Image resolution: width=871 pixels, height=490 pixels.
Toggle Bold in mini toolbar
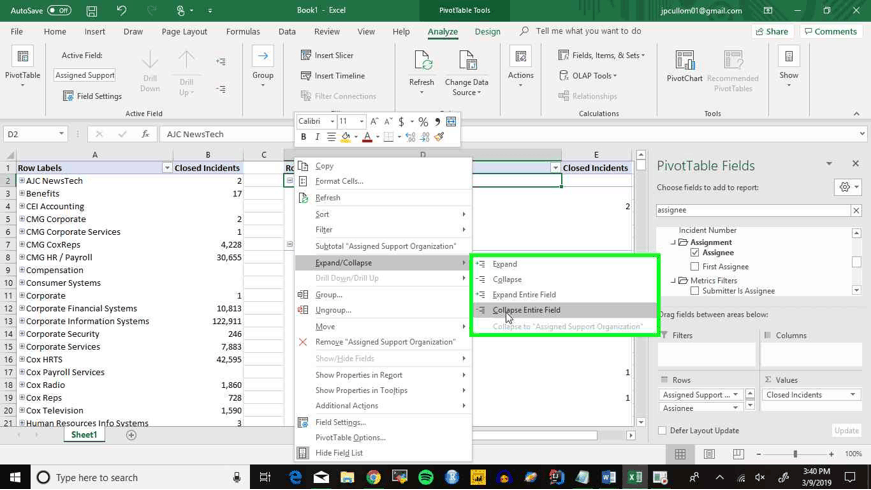[x=303, y=137]
